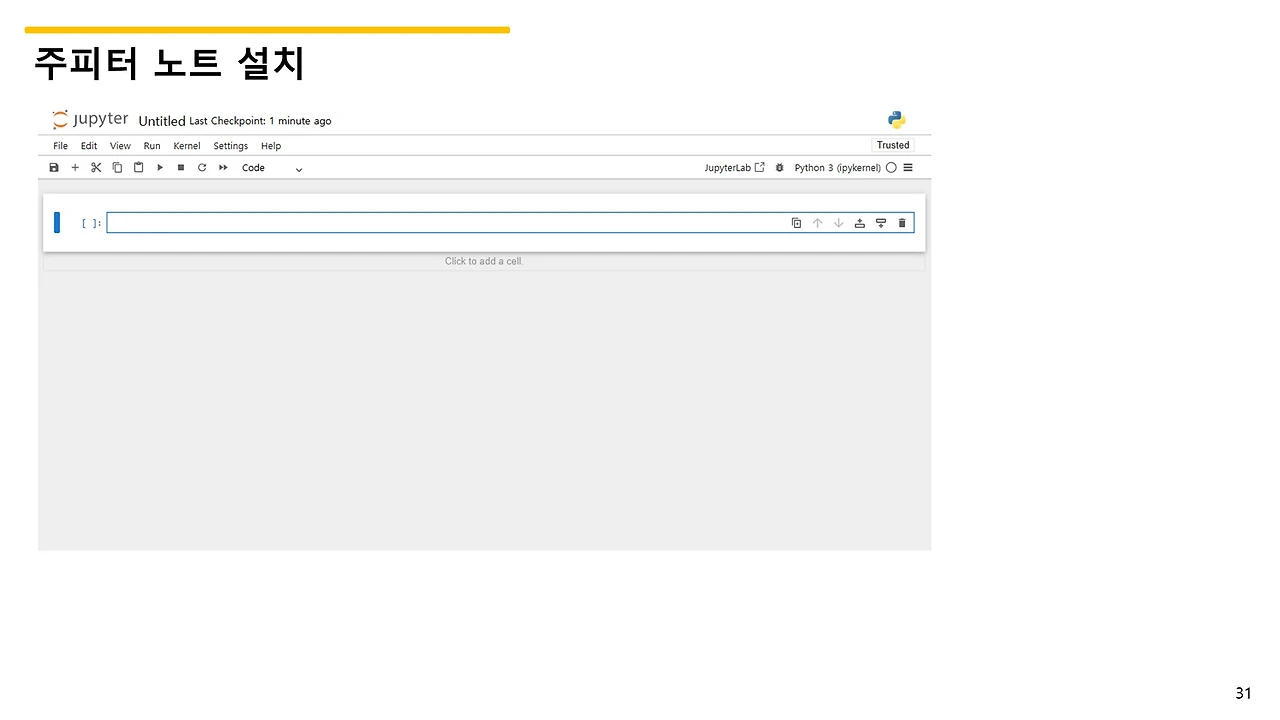Open the cell type dropdown showing Code

271,168
